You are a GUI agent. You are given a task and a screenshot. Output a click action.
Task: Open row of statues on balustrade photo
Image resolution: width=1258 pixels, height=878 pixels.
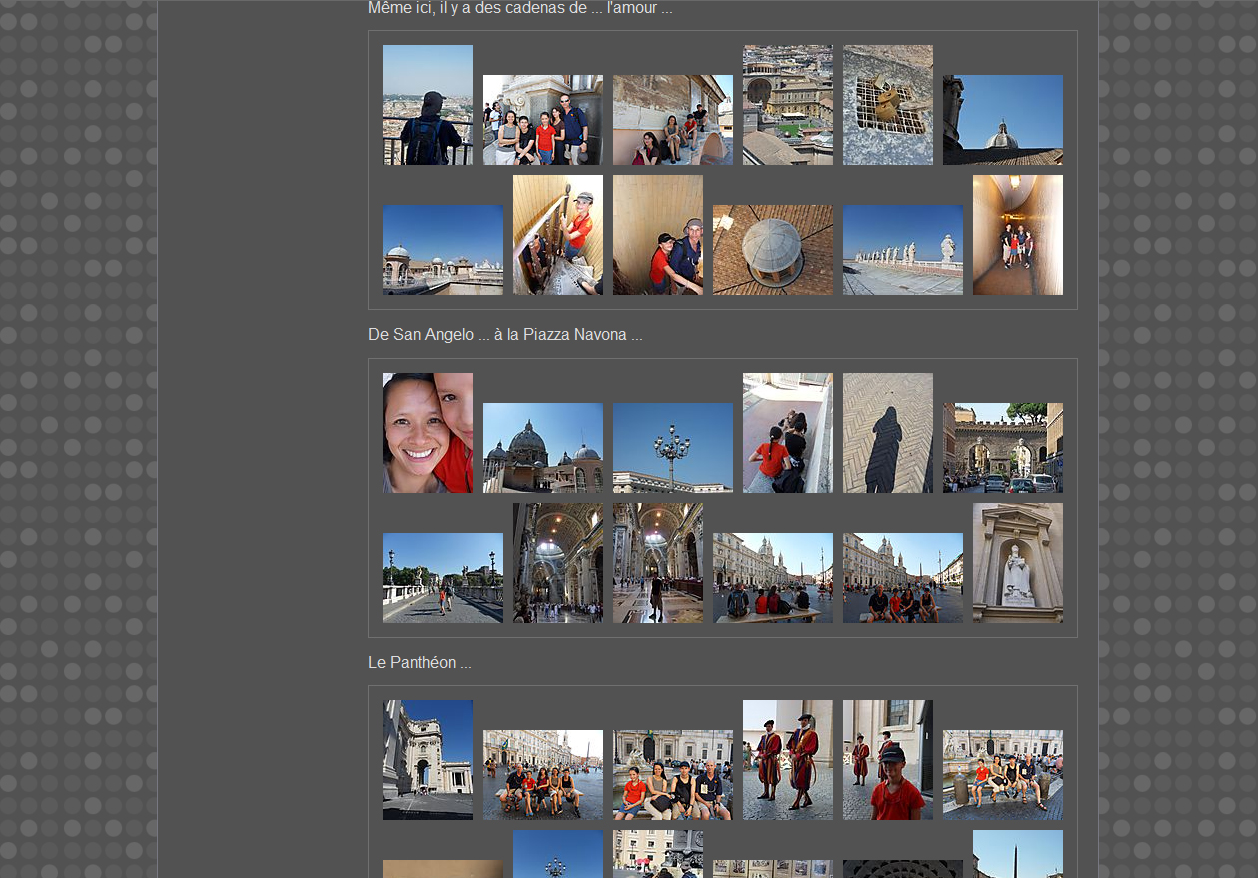click(902, 250)
